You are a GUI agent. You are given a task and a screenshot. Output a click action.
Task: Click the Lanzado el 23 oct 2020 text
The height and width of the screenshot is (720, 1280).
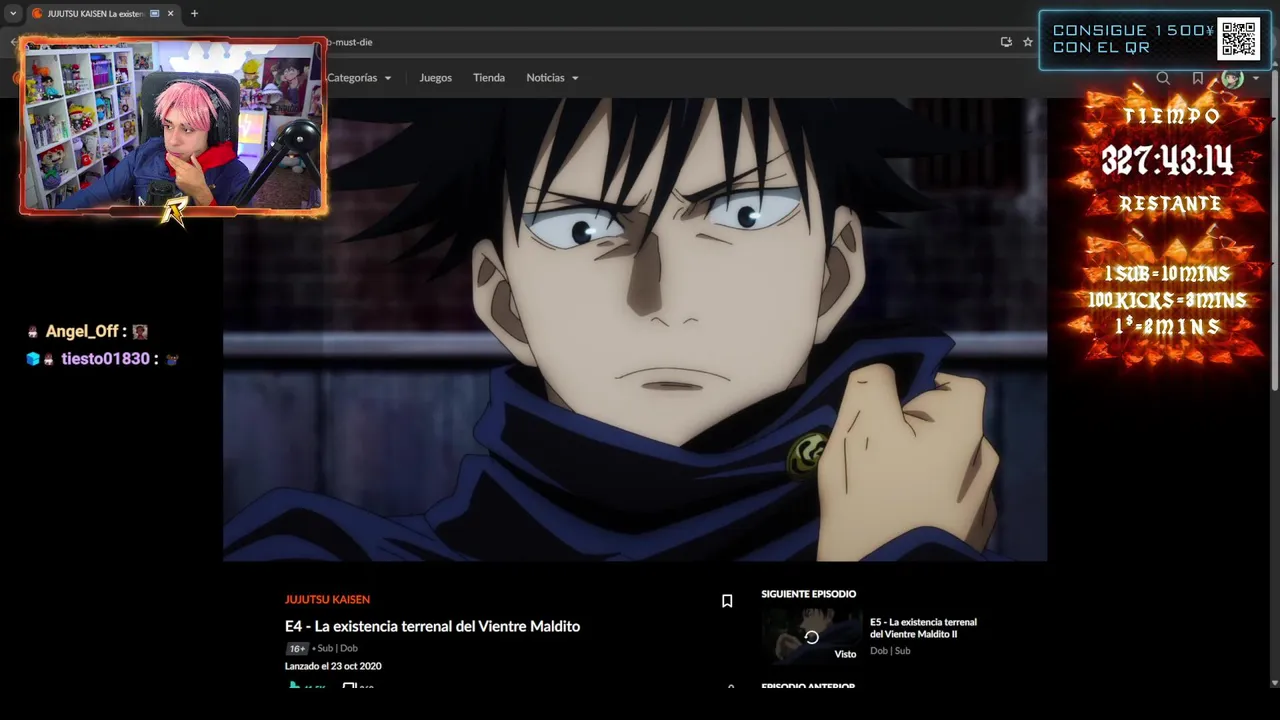pos(333,666)
